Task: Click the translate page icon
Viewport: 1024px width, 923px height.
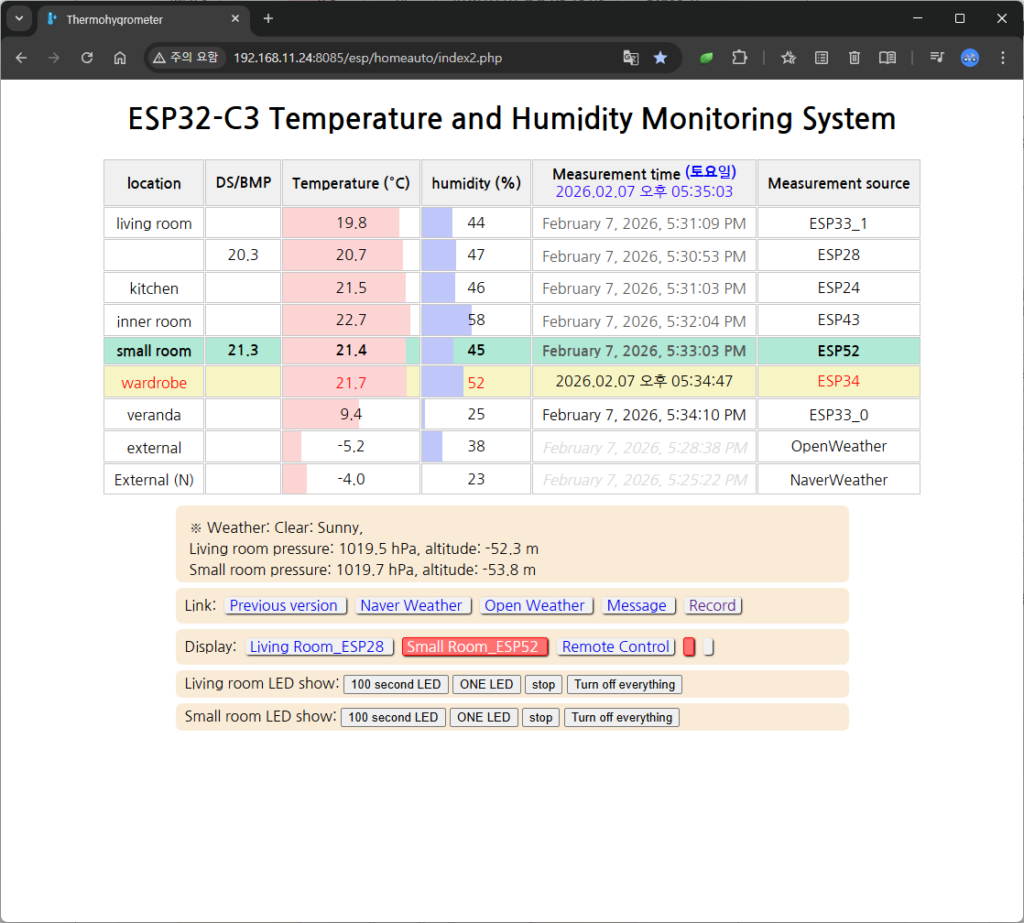Action: (x=630, y=58)
